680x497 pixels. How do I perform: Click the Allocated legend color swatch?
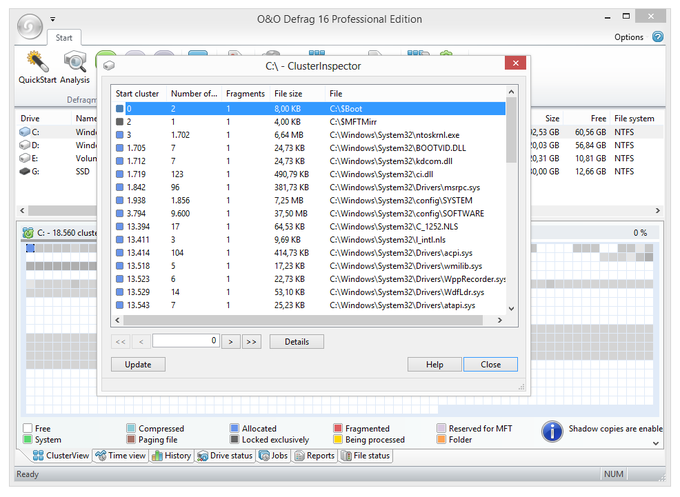pyautogui.click(x=235, y=428)
